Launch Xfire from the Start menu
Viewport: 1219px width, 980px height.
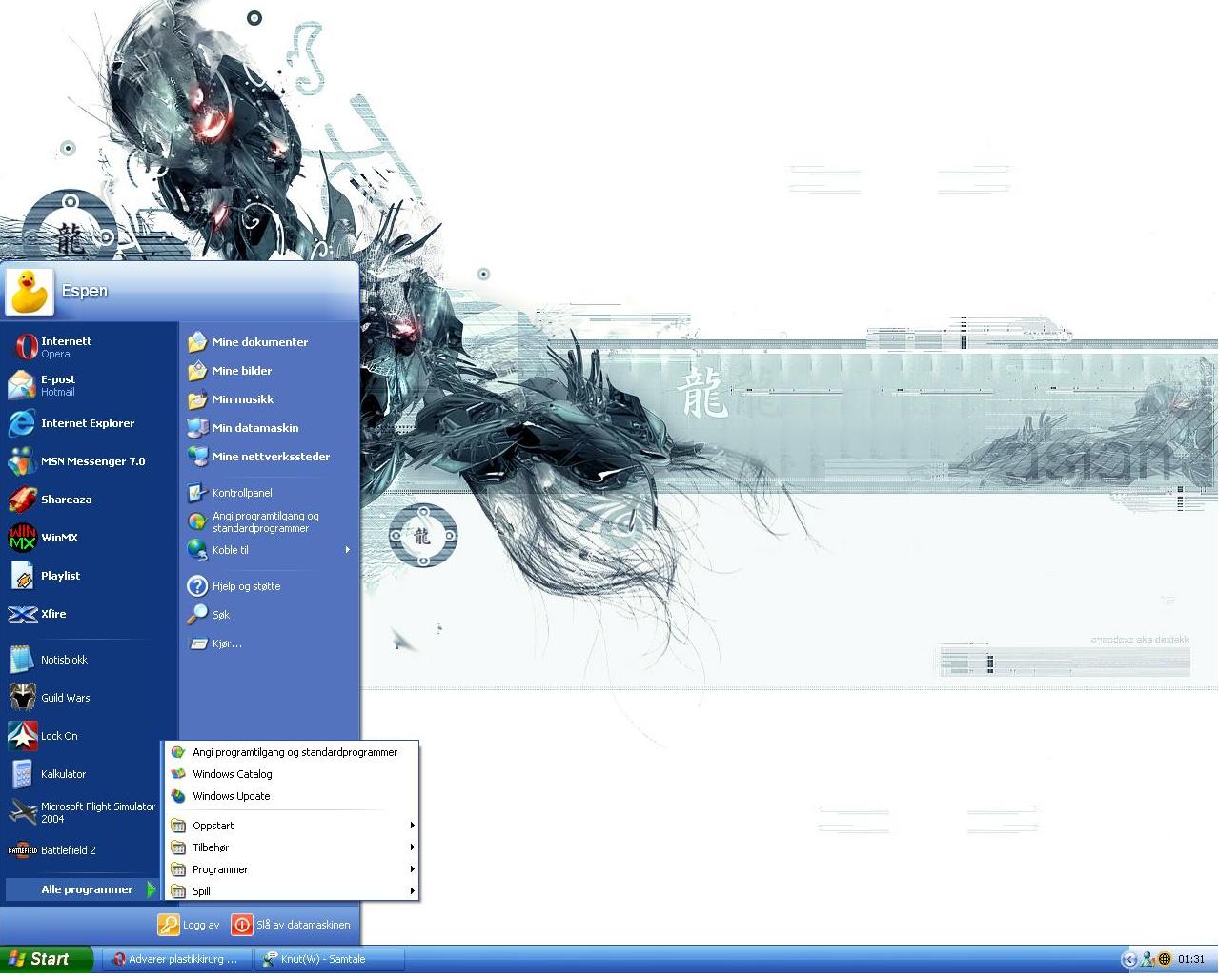click(90, 614)
